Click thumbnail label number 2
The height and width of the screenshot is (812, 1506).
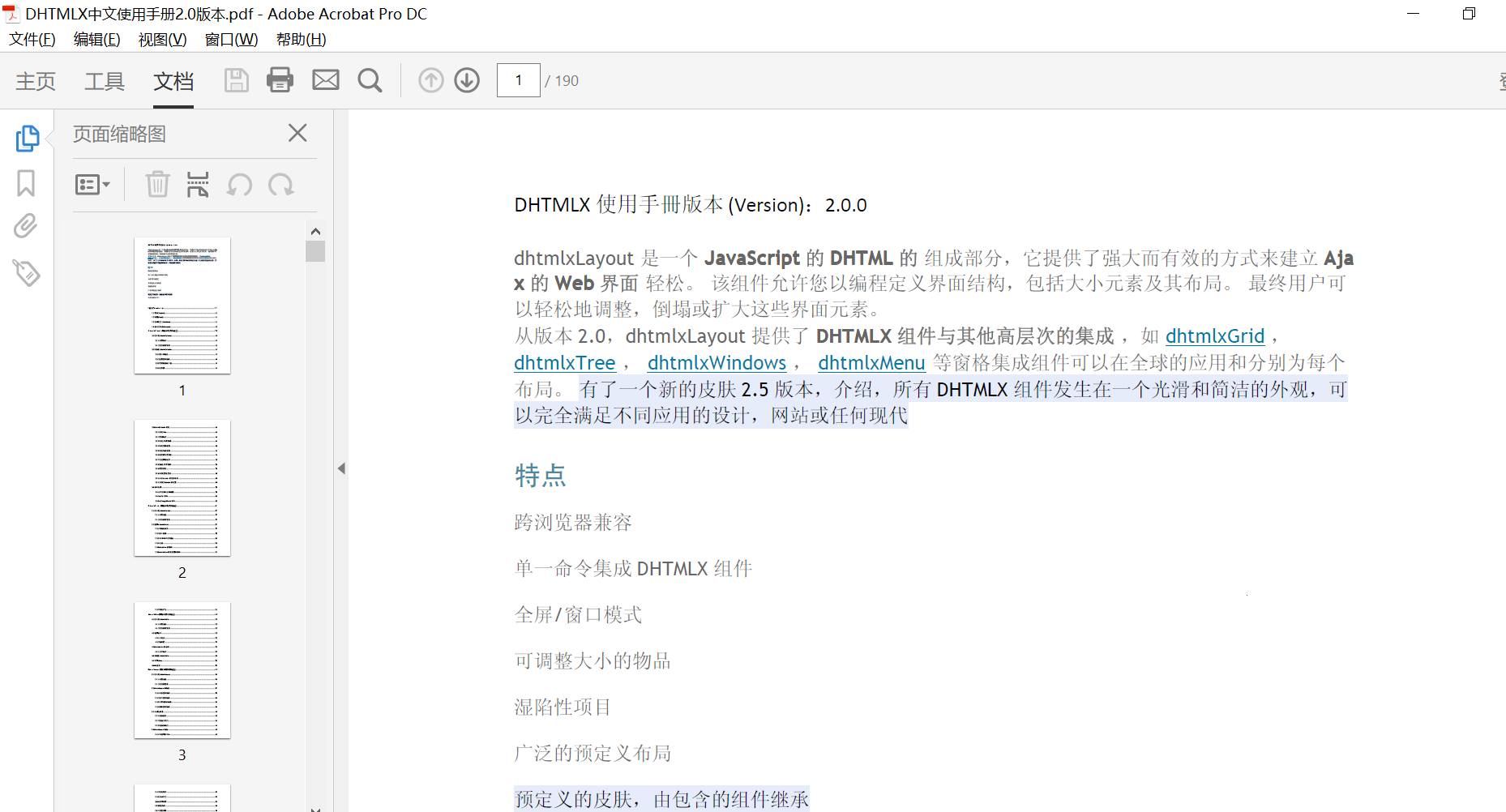point(182,573)
